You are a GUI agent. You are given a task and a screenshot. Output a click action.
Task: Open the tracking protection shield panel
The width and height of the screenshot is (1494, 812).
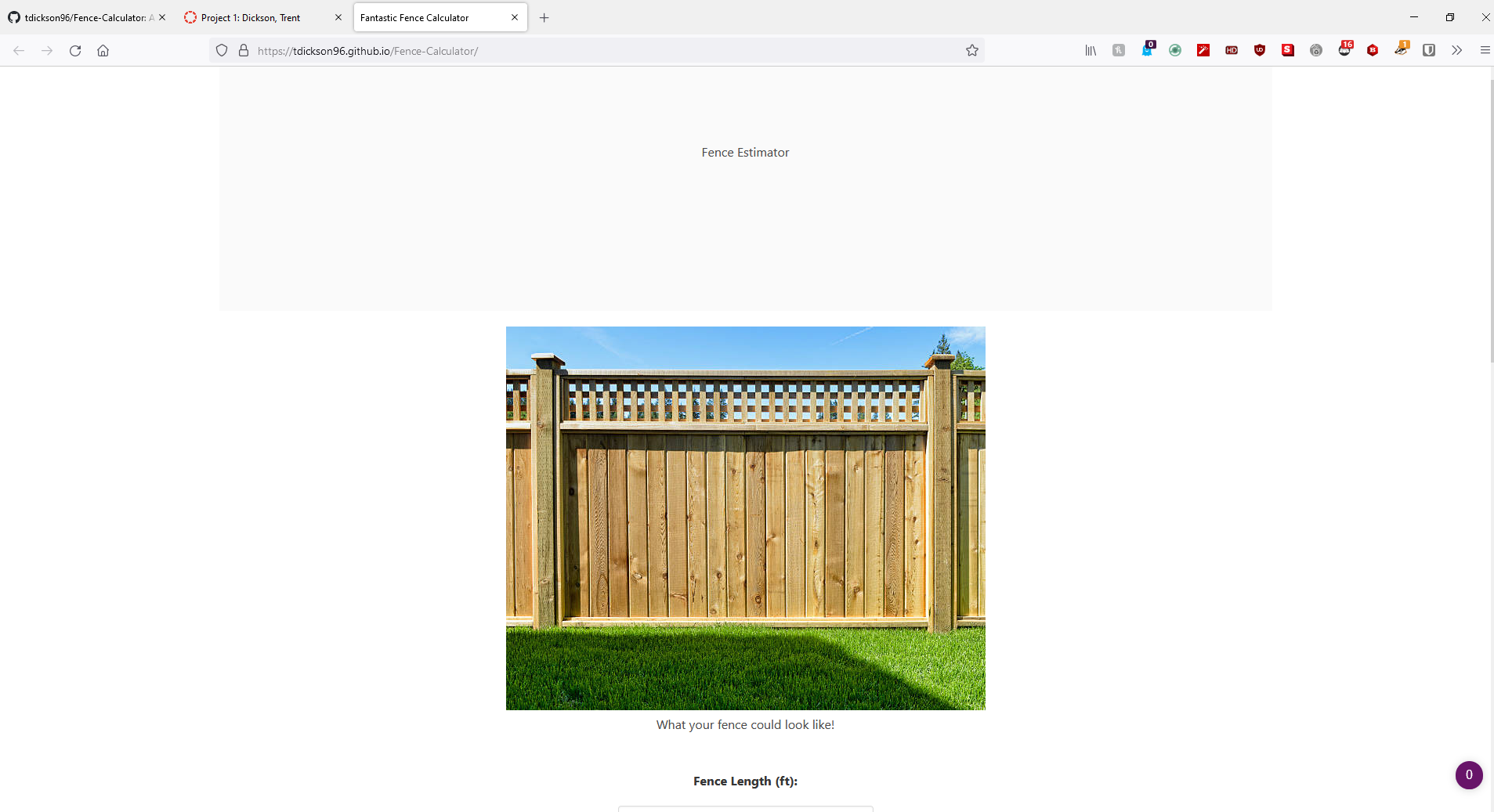[x=222, y=51]
